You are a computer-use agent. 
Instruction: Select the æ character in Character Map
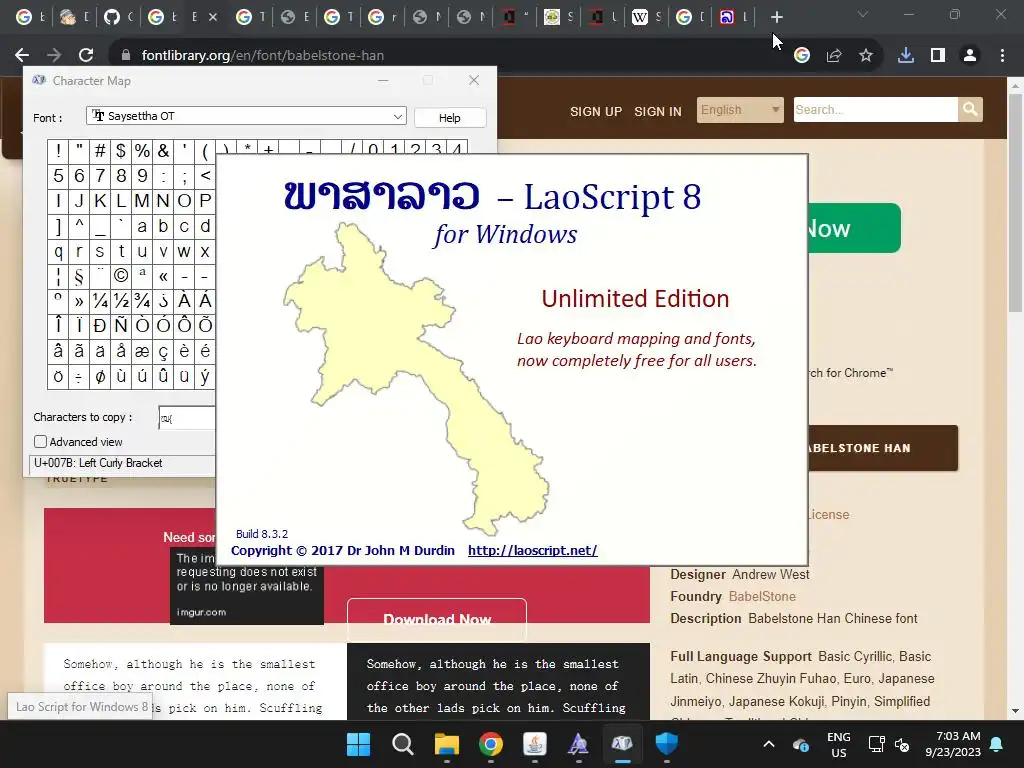142,351
